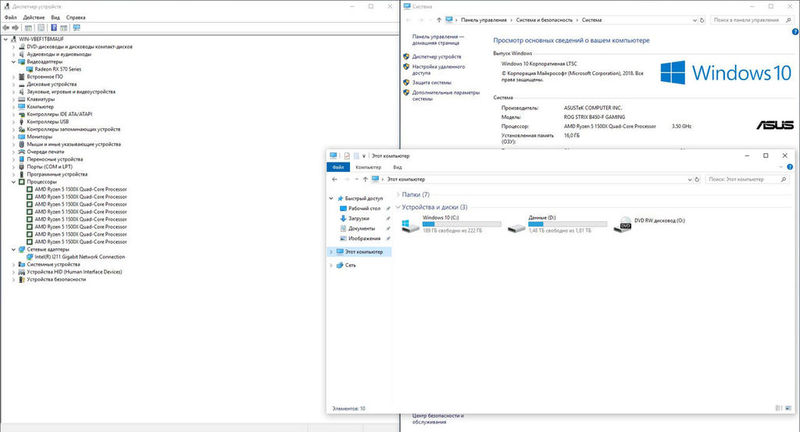Collapse the Процессоры category
The height and width of the screenshot is (432, 800).
14,182
